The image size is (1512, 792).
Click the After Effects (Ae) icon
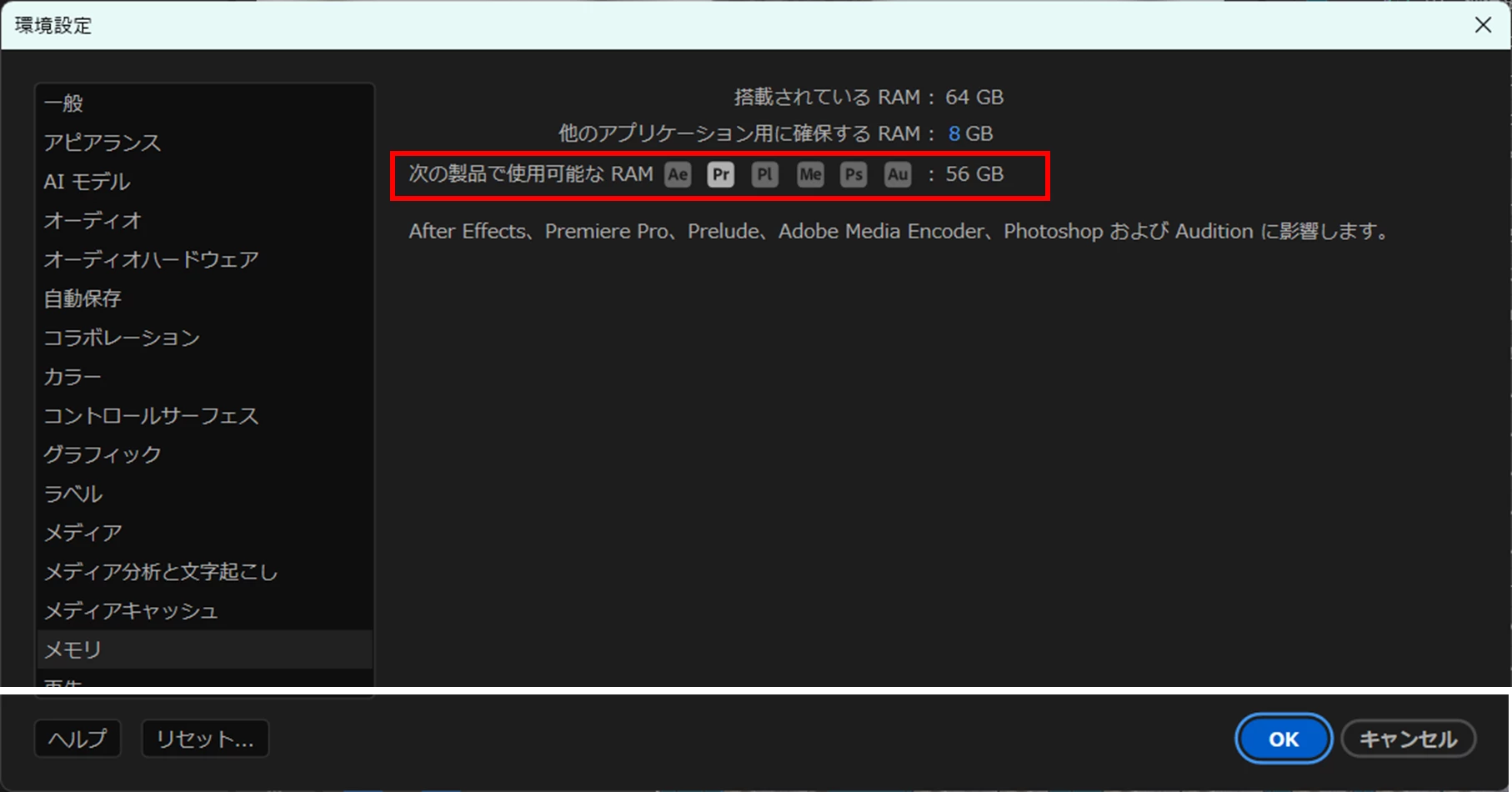pos(678,174)
